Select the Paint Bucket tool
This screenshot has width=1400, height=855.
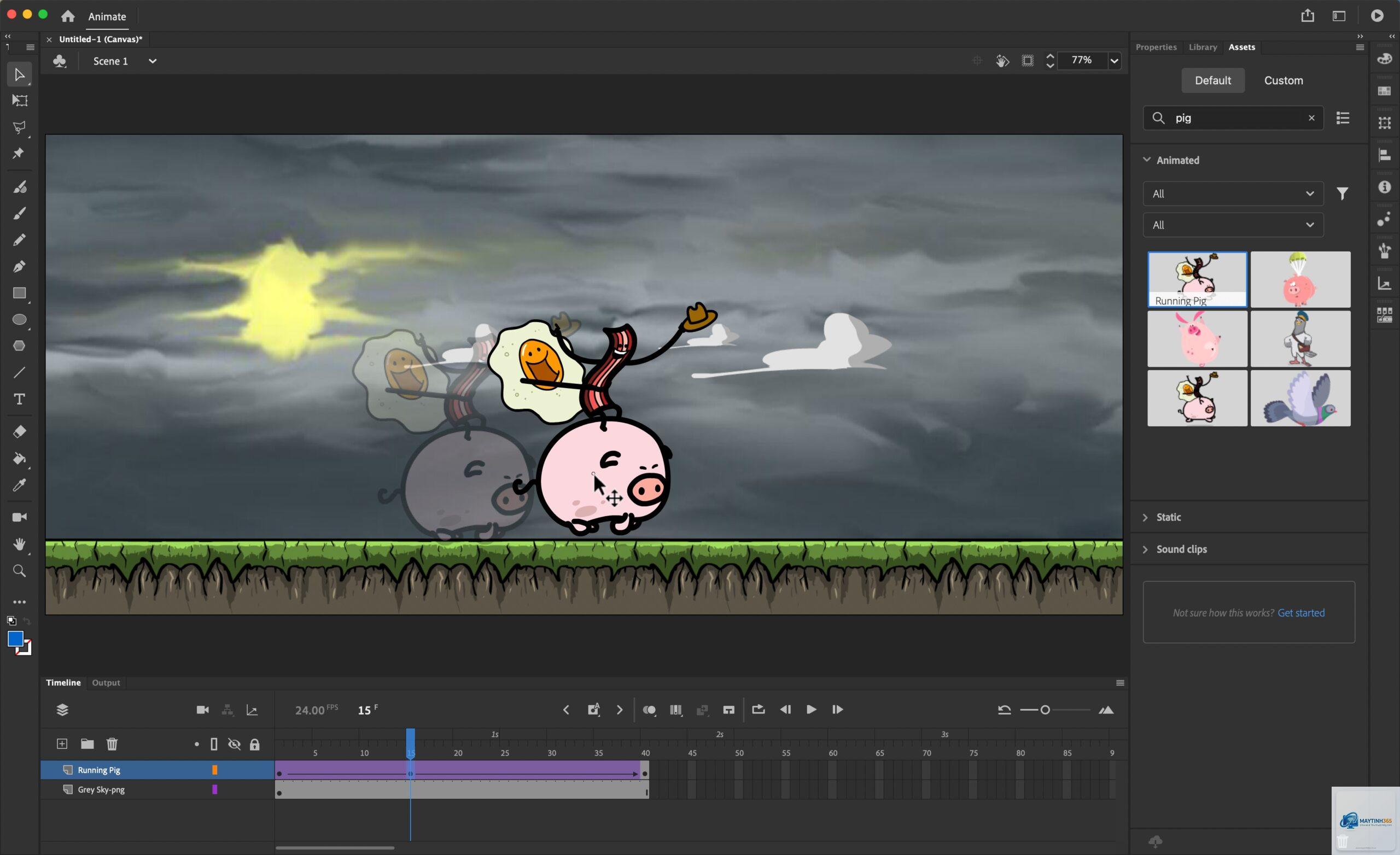[19, 459]
